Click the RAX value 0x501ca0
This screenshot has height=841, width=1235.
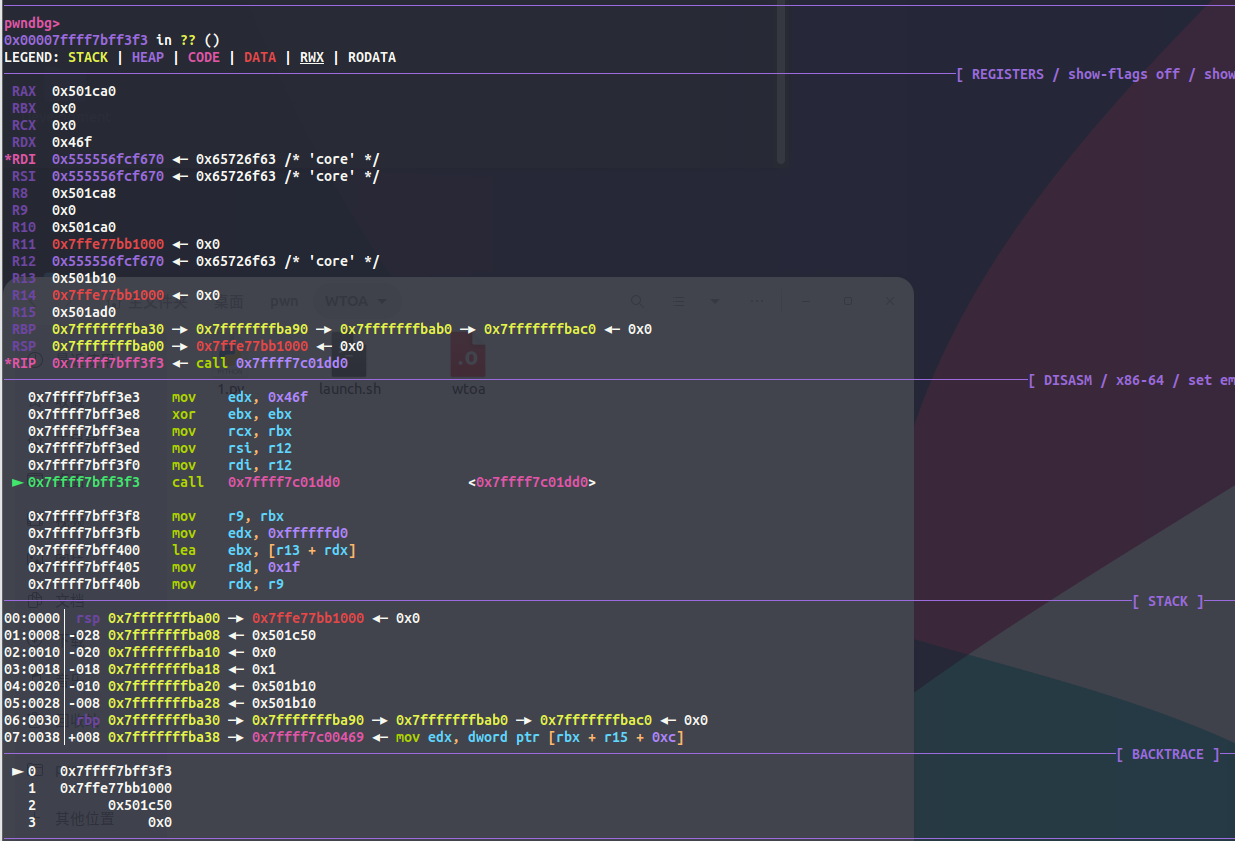tap(84, 91)
